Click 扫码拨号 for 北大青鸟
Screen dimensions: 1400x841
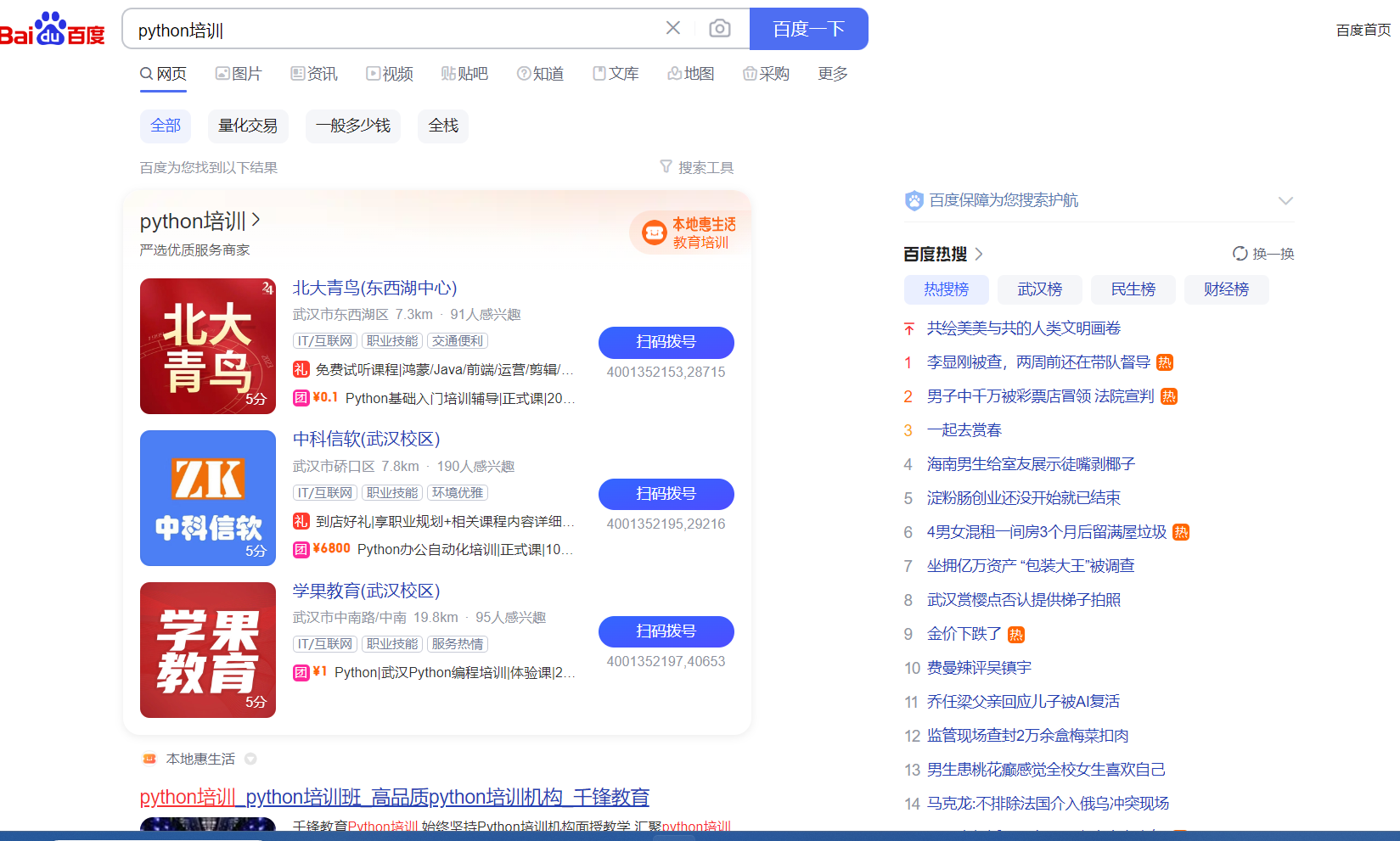click(x=666, y=342)
